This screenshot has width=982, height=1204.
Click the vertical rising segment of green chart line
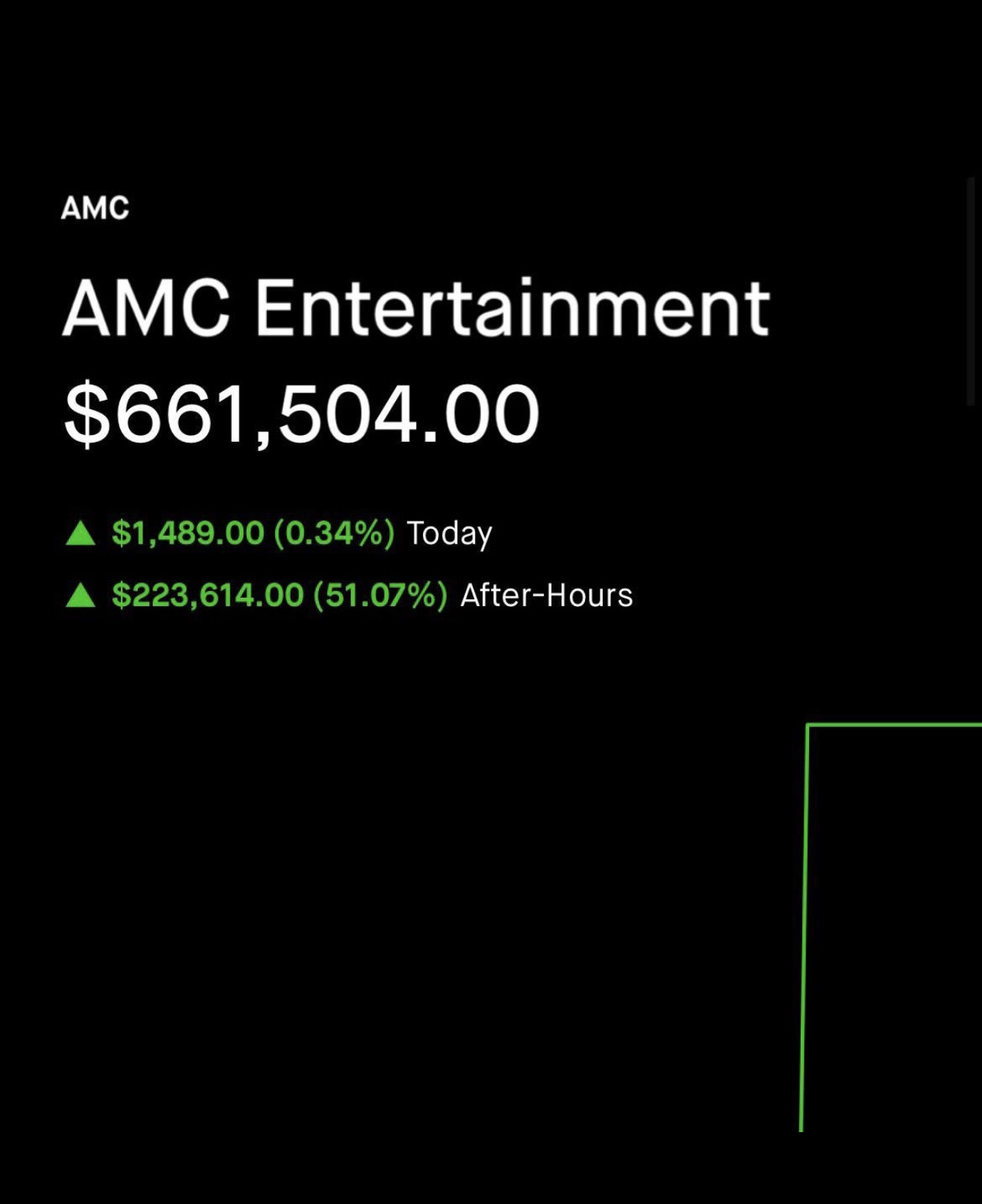(x=804, y=928)
